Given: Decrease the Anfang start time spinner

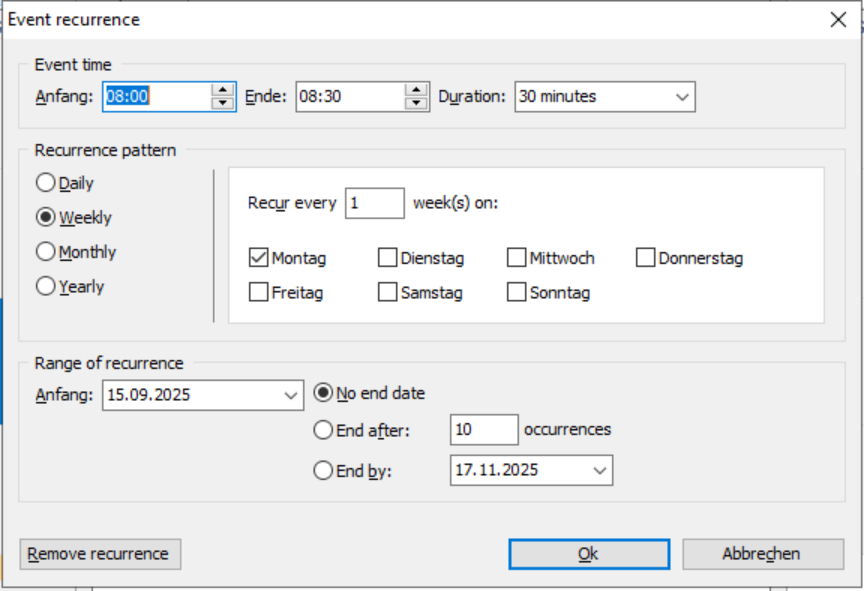Looking at the screenshot, I should (223, 103).
